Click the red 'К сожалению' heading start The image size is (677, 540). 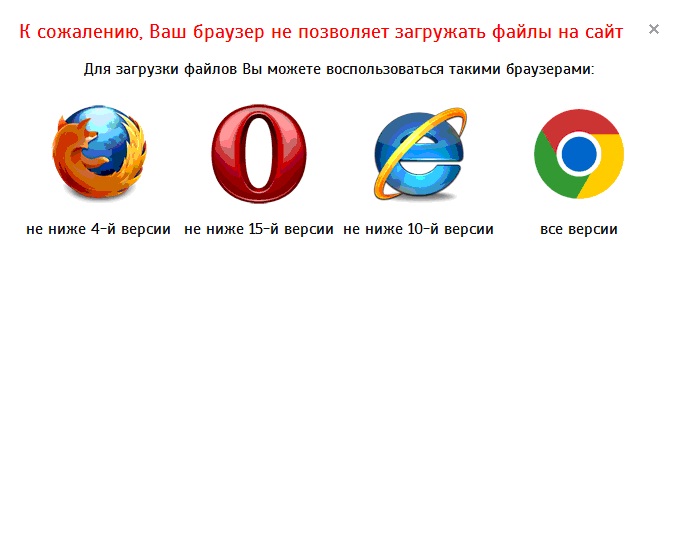pos(81,32)
